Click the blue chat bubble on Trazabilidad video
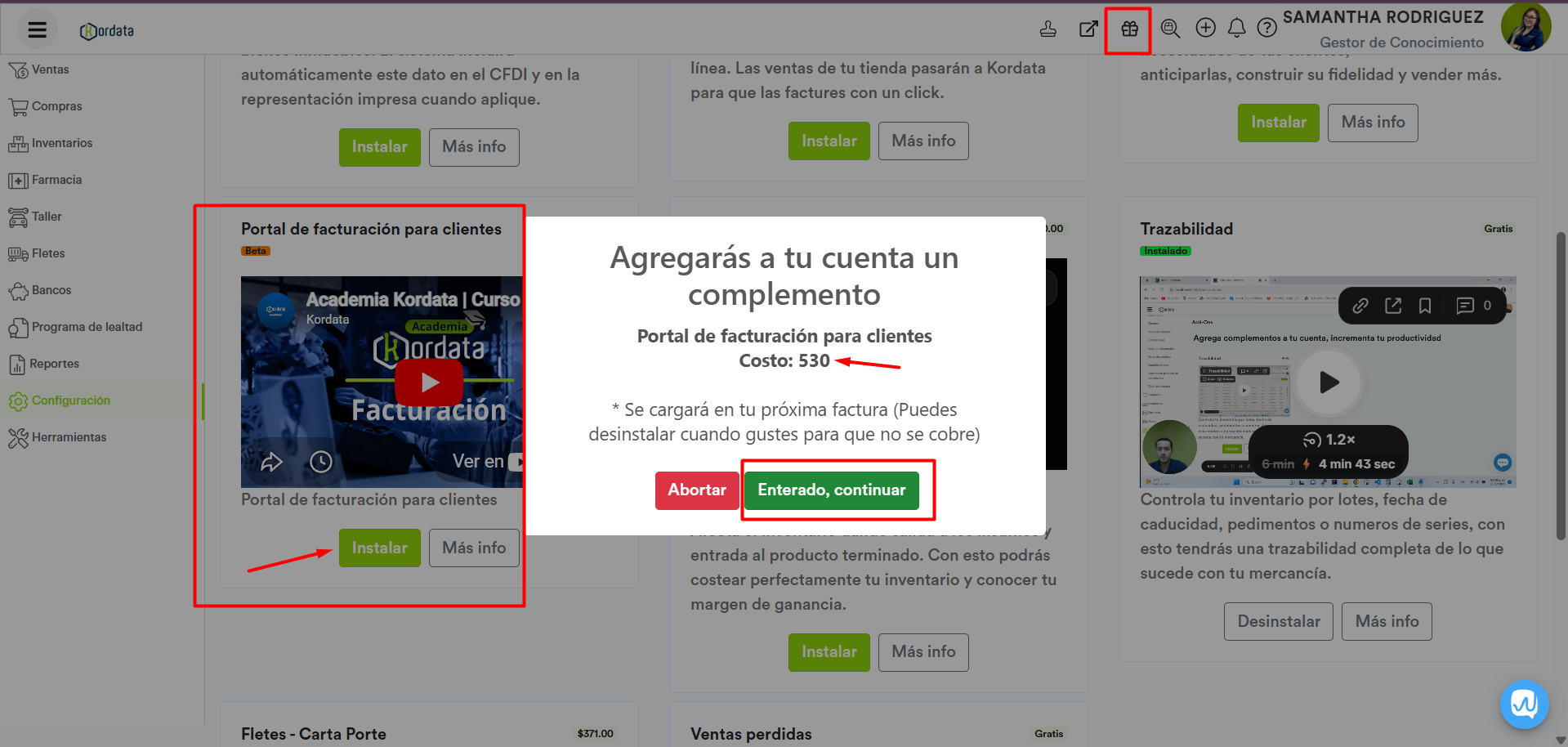The height and width of the screenshot is (747, 1568). 1503,463
